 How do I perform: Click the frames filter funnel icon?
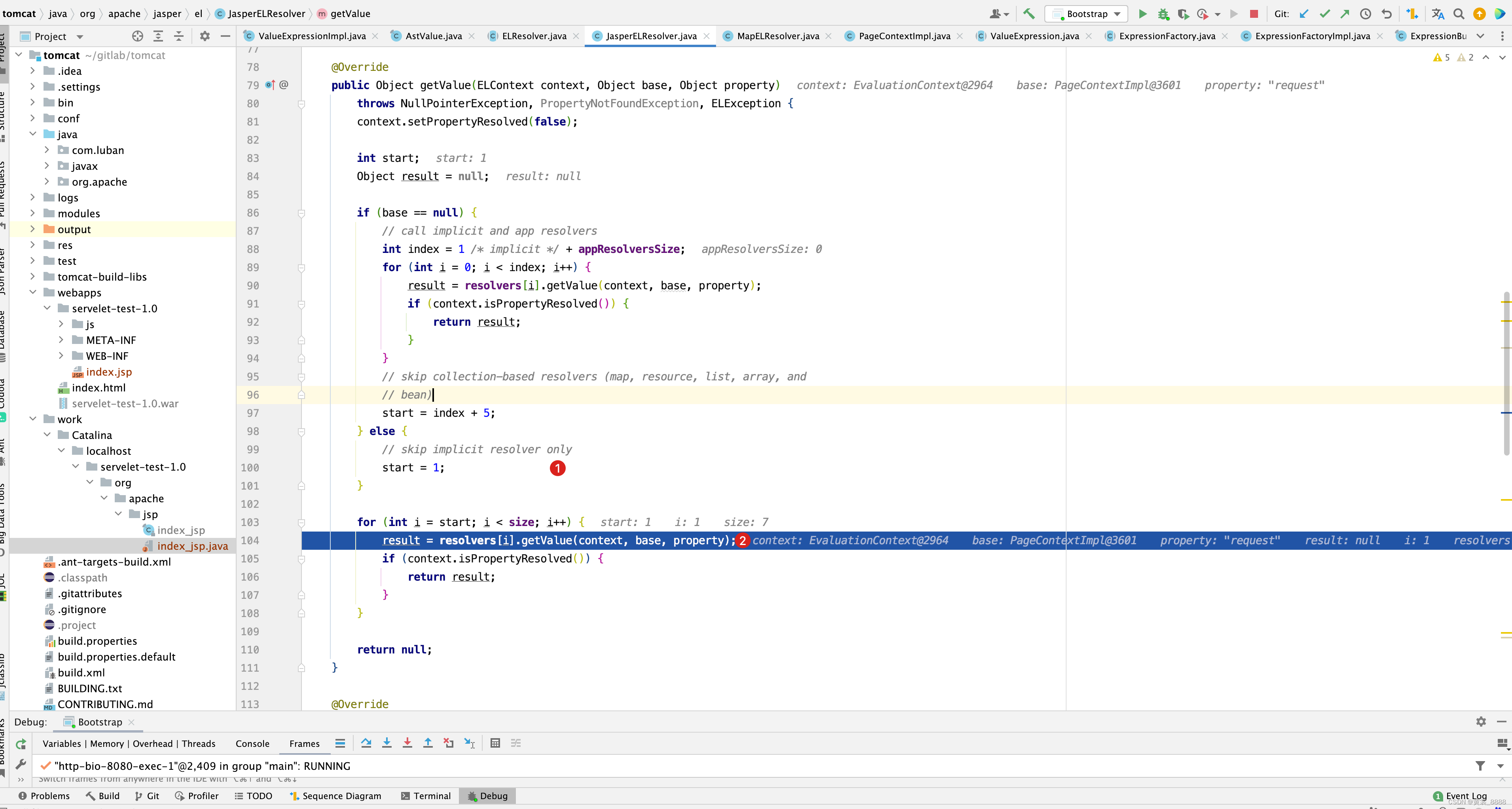click(1480, 765)
